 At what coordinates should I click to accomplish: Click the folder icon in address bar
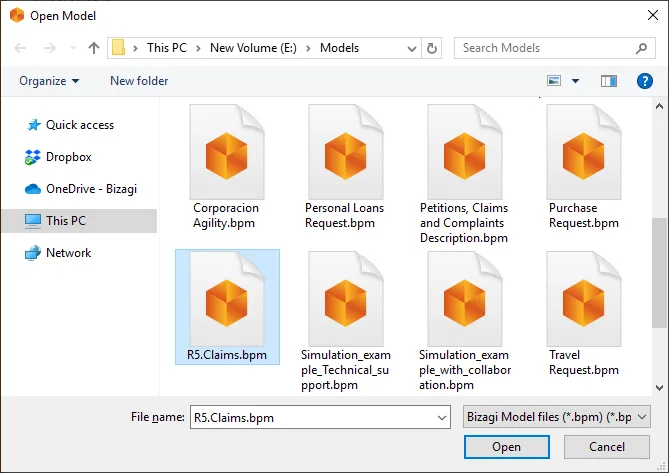[118, 48]
